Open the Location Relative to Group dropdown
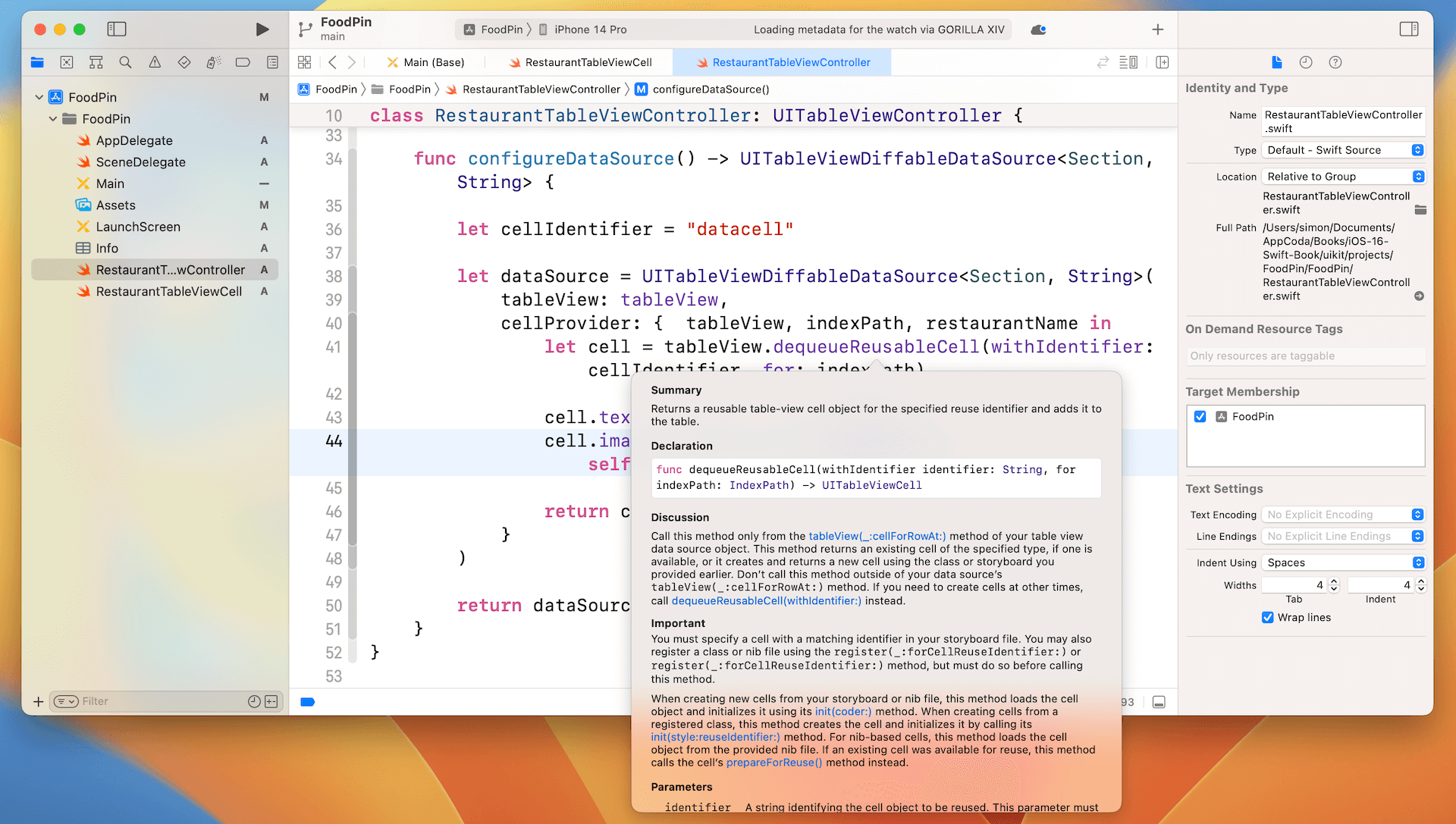 tap(1343, 177)
